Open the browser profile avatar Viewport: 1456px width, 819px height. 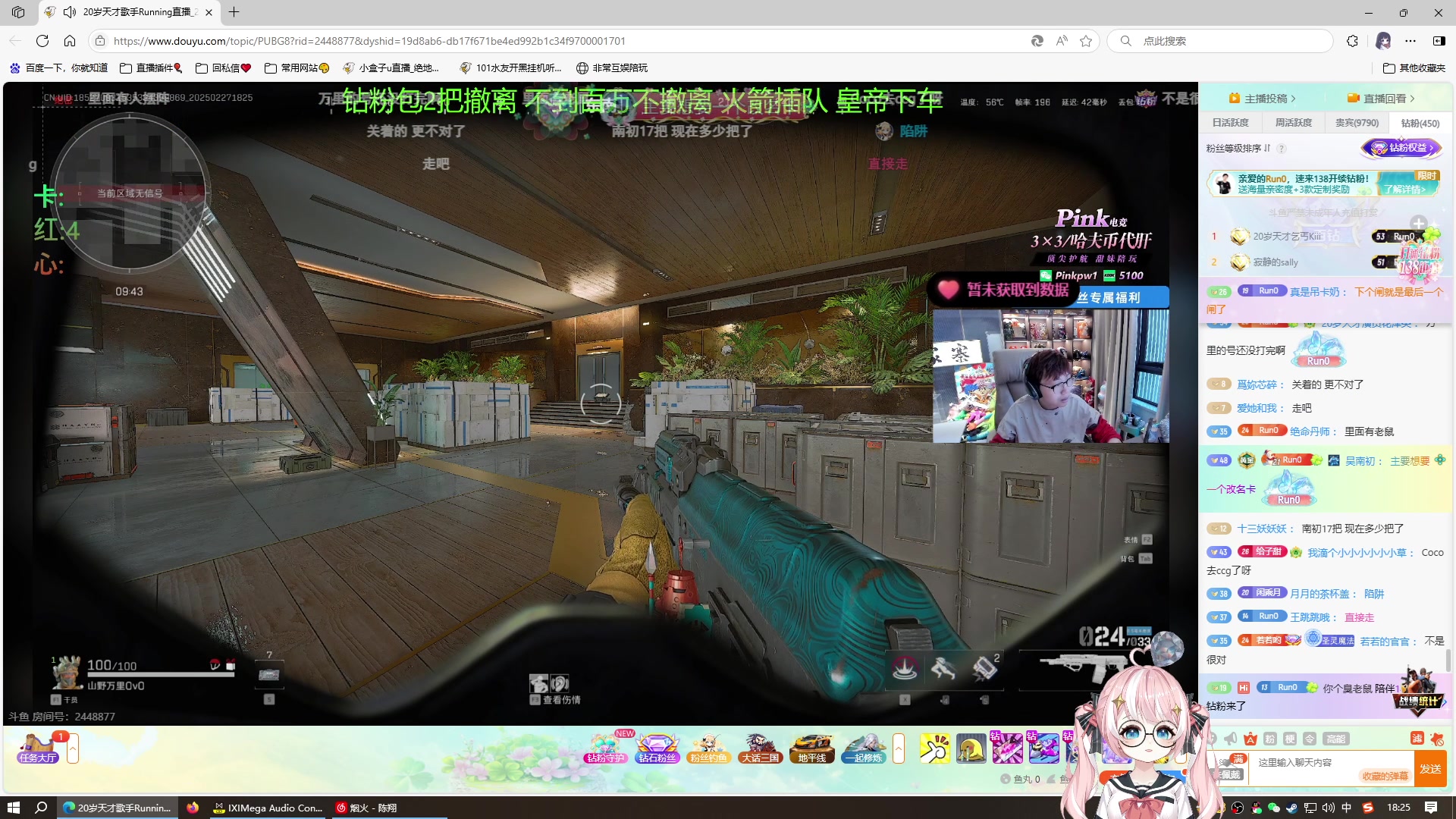point(1383,41)
